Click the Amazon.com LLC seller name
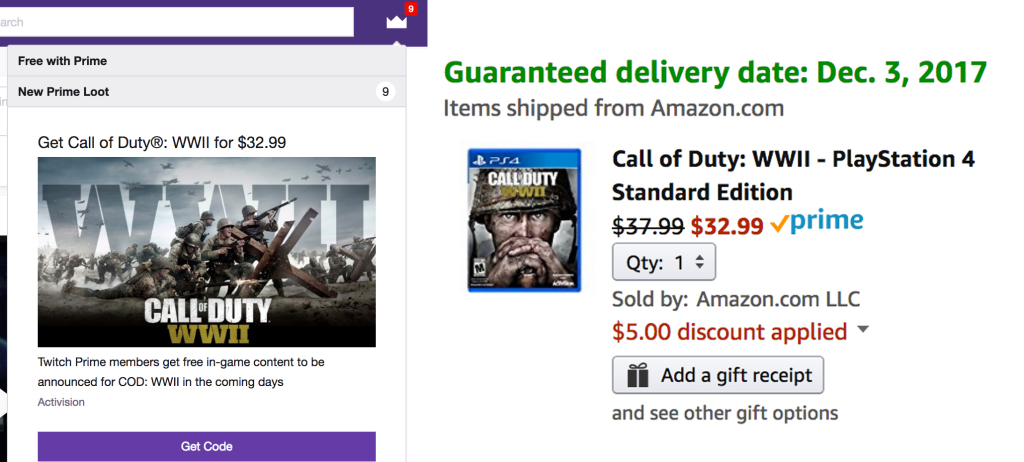 (779, 298)
